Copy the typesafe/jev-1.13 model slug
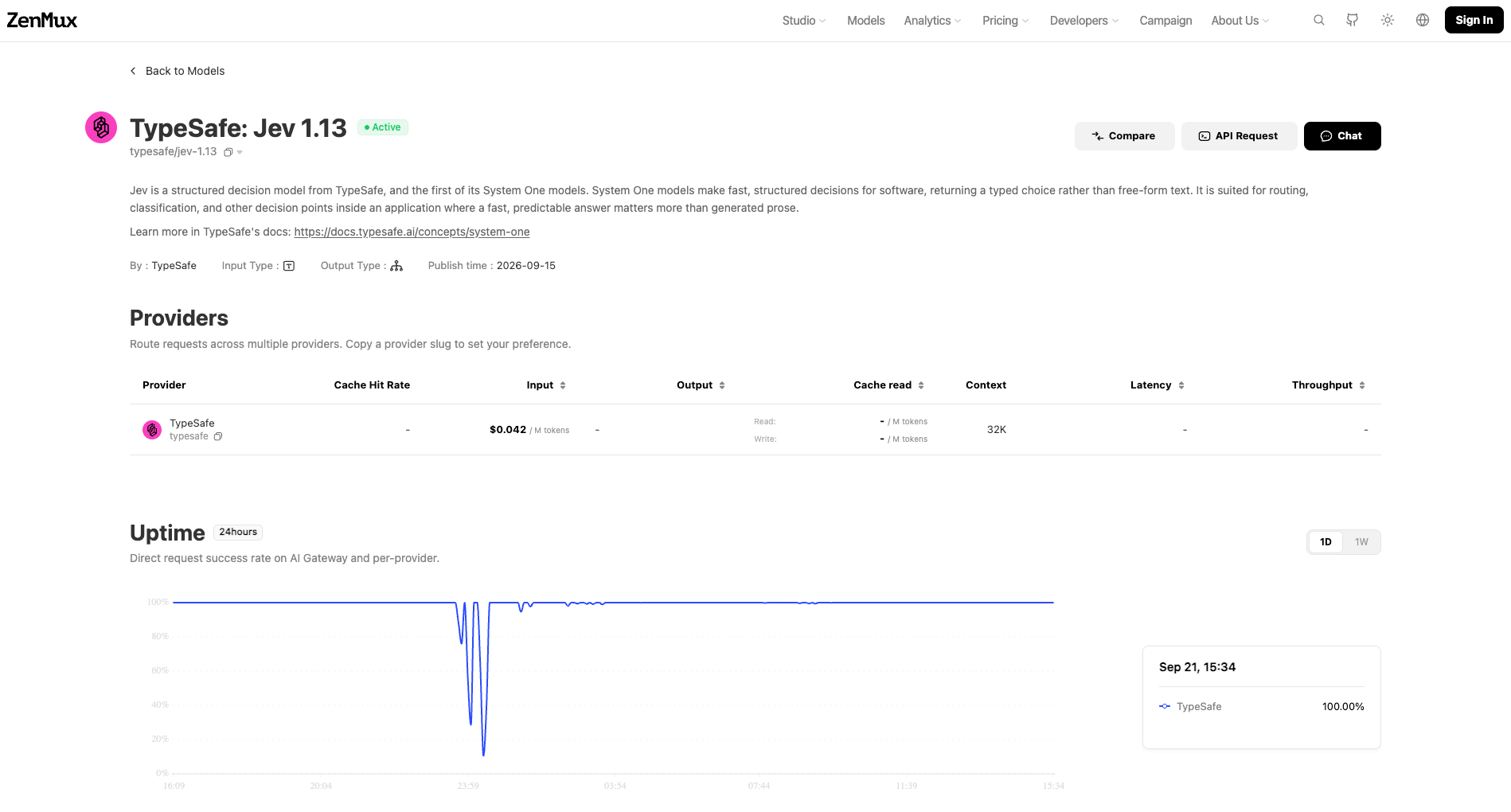 228,152
